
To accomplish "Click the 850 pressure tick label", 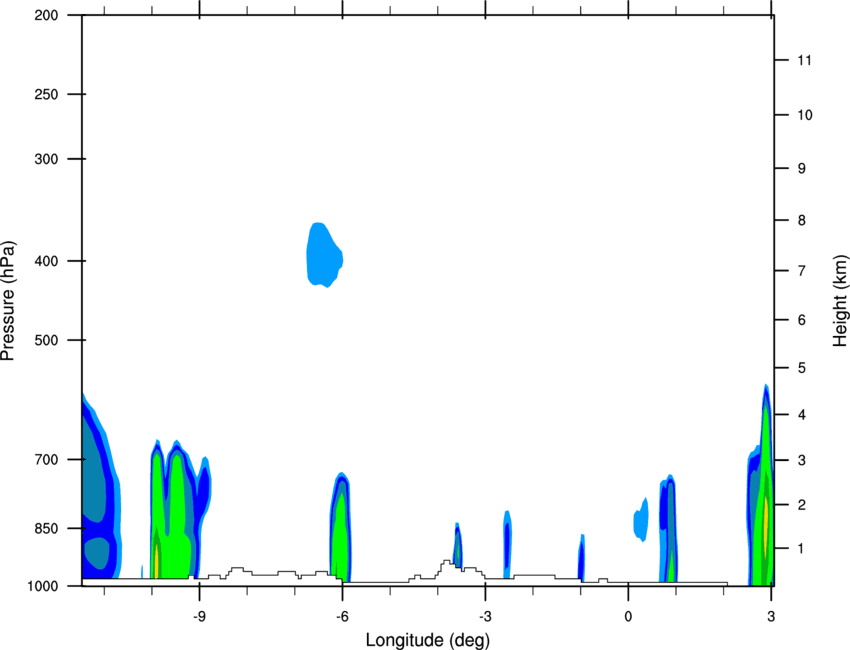I will [x=46, y=528].
